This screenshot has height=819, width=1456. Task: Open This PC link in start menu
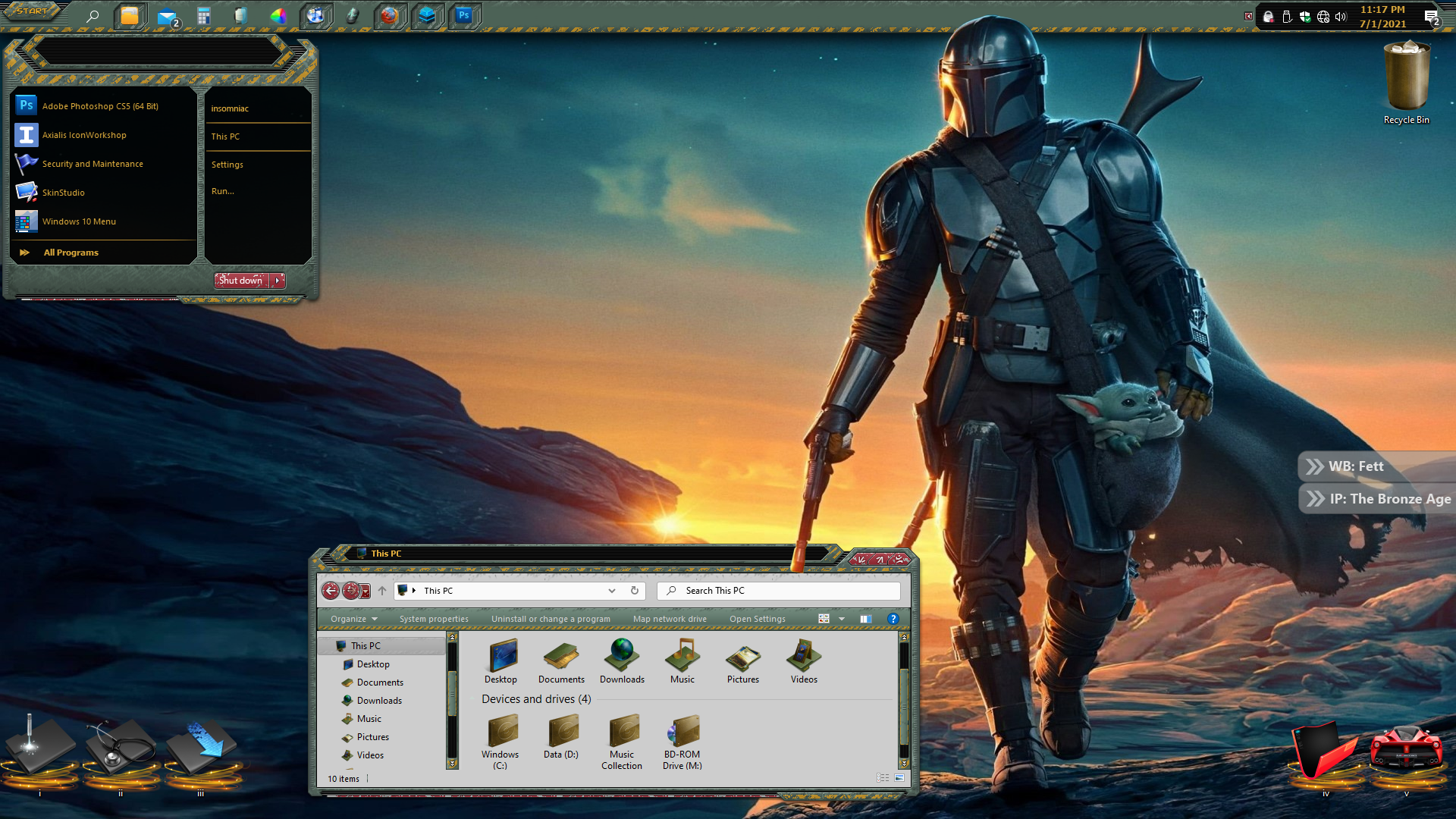pos(258,136)
